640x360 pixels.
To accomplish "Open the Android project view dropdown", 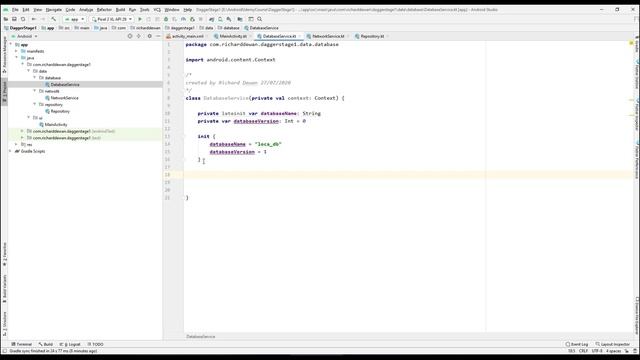I will point(24,36).
